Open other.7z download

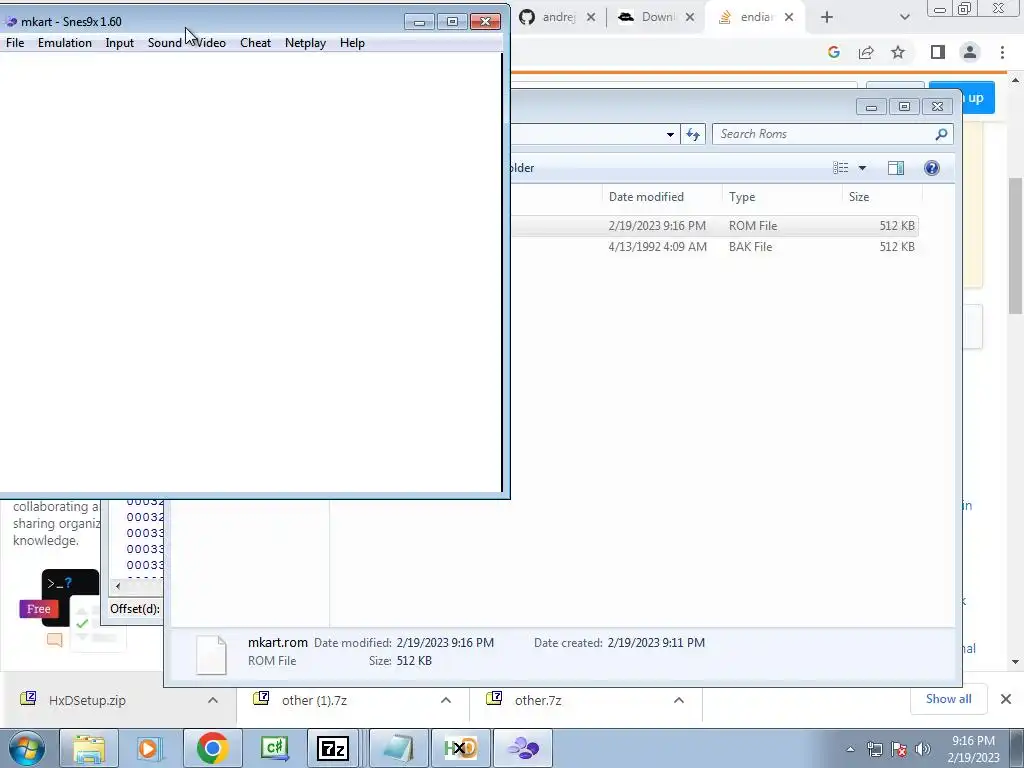click(x=537, y=700)
